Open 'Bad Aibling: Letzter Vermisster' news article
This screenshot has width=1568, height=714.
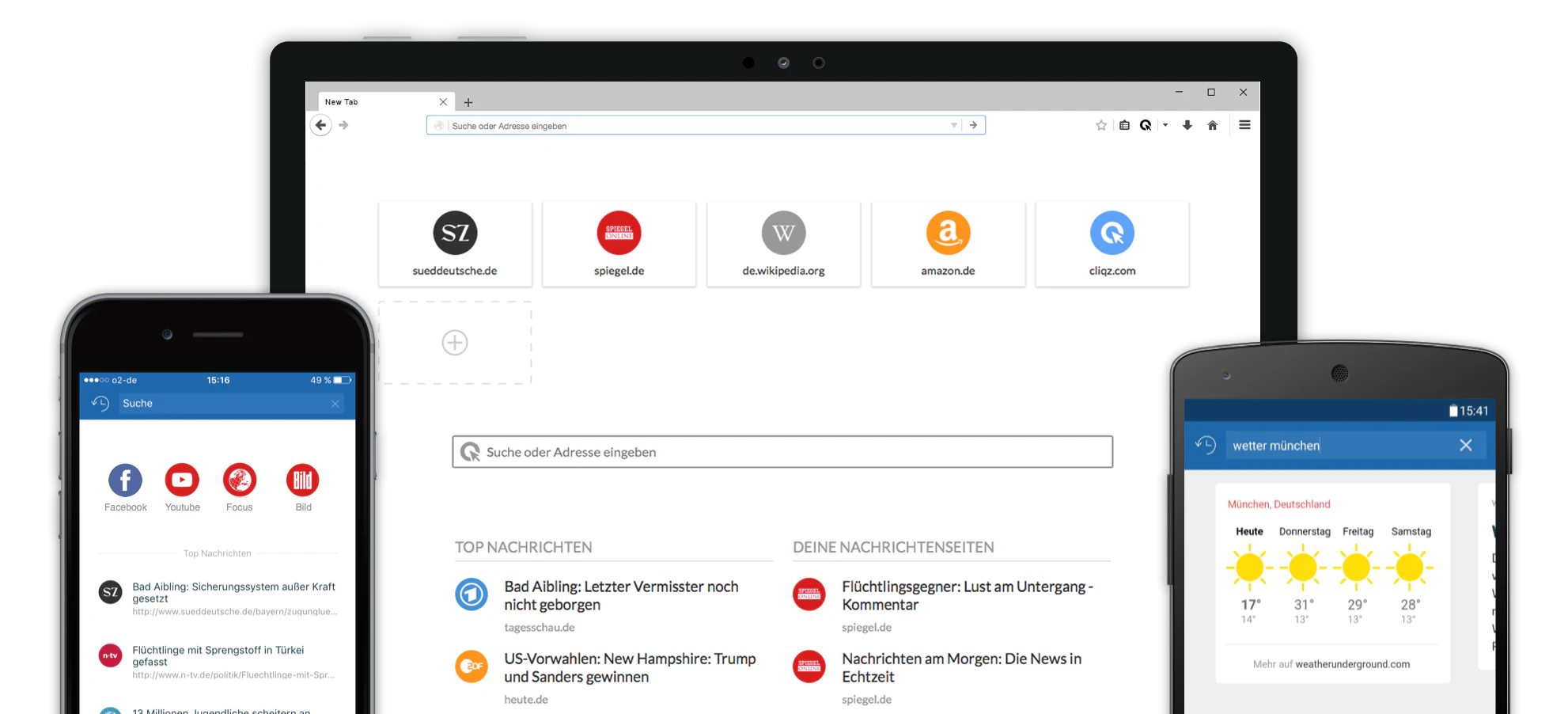(621, 595)
